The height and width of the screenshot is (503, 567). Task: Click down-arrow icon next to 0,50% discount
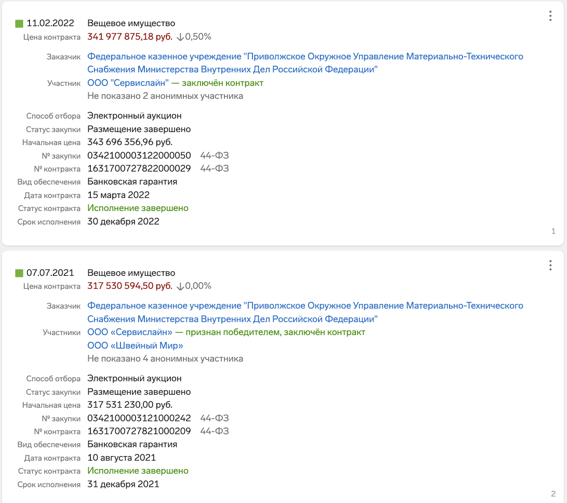point(180,37)
